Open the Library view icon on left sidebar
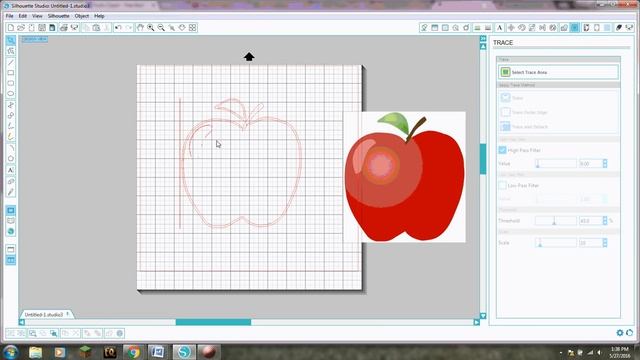This screenshot has width=640, height=360. click(x=11, y=221)
